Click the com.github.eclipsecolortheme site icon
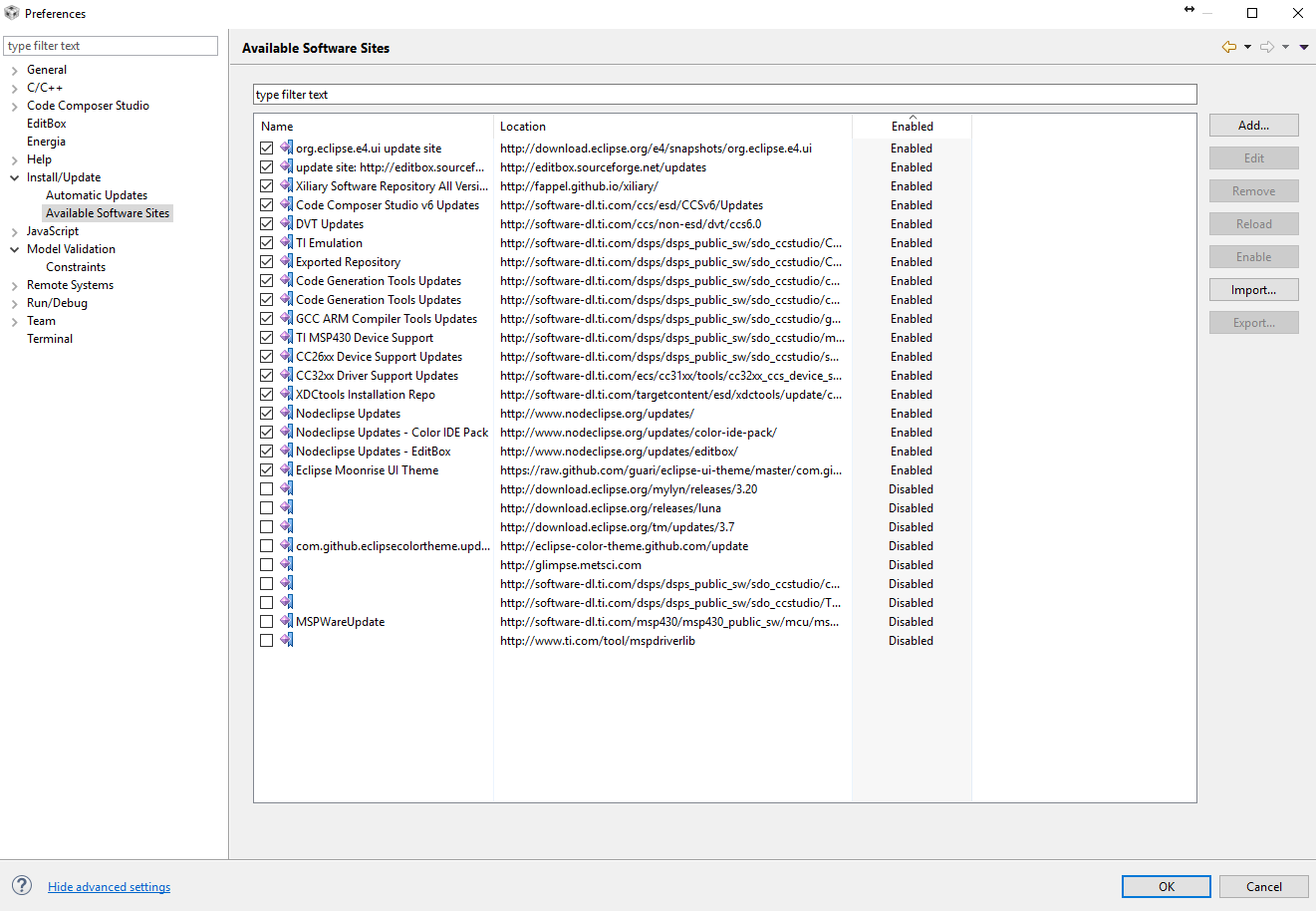 [286, 545]
